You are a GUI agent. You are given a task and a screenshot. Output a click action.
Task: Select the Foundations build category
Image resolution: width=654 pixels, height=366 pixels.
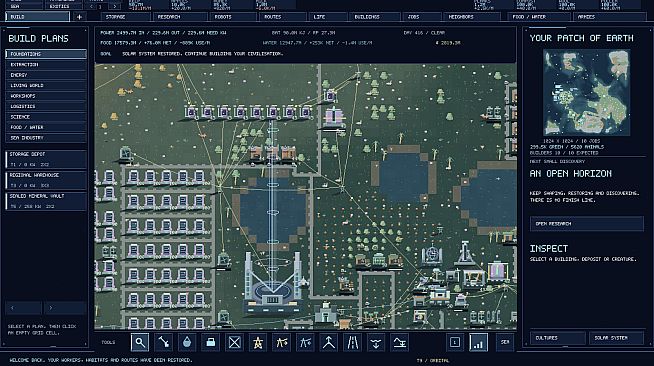[46, 54]
